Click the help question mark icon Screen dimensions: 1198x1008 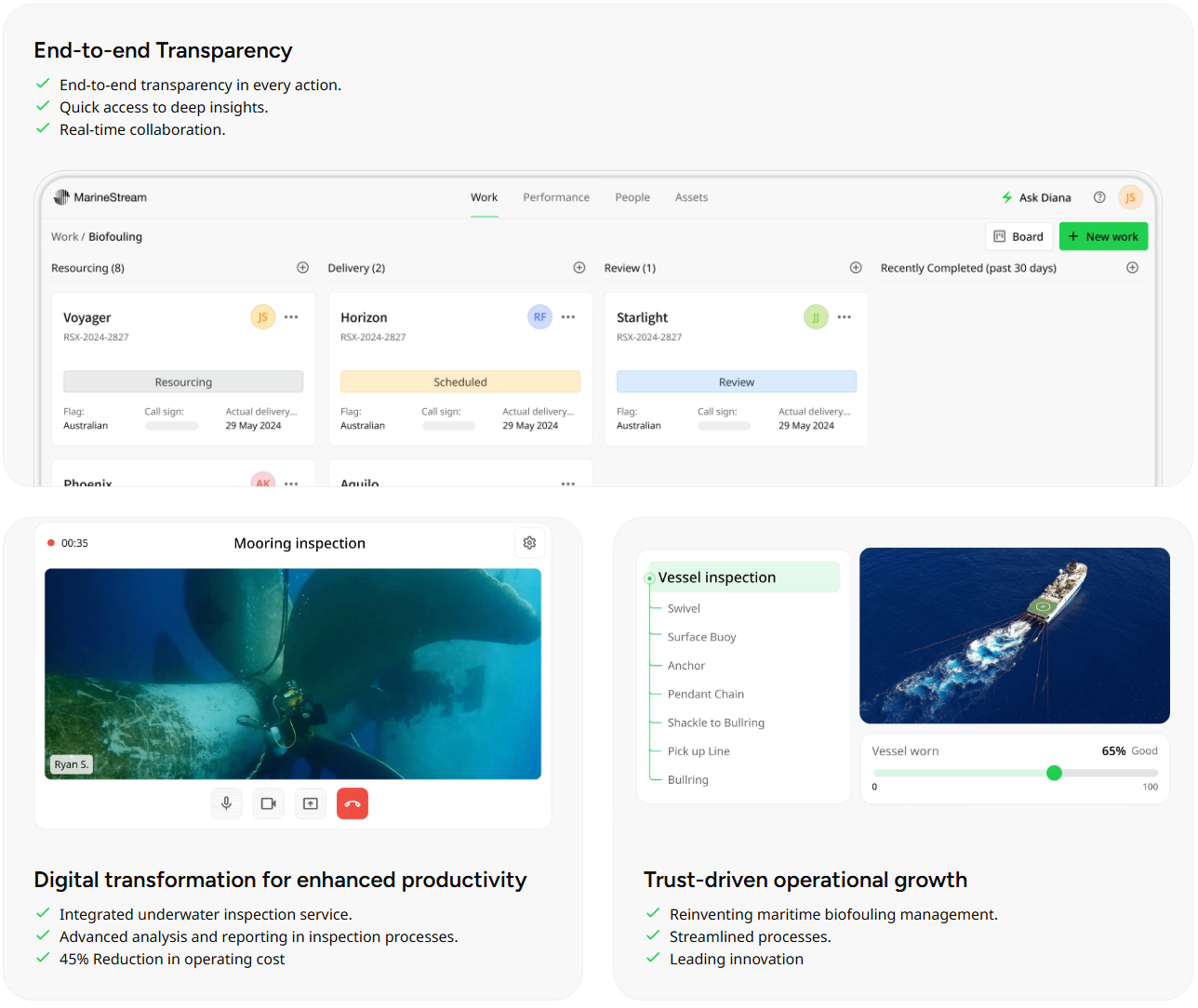tap(1099, 197)
